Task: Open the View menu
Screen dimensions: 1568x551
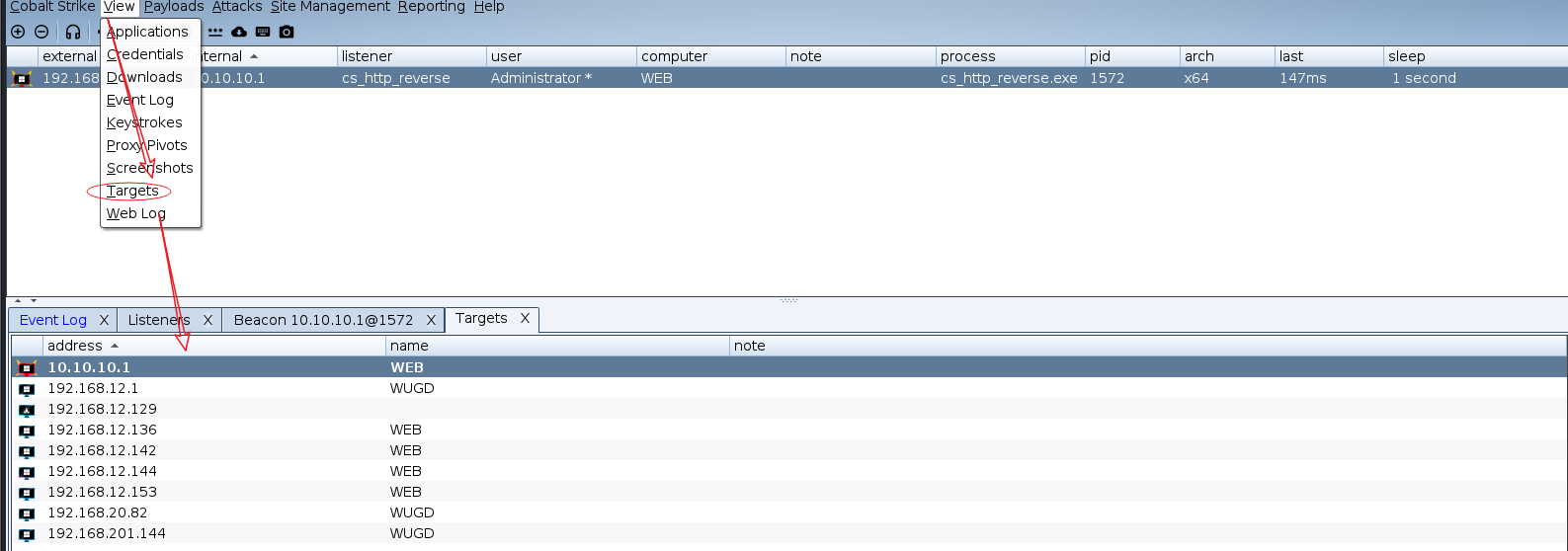Action: (119, 7)
